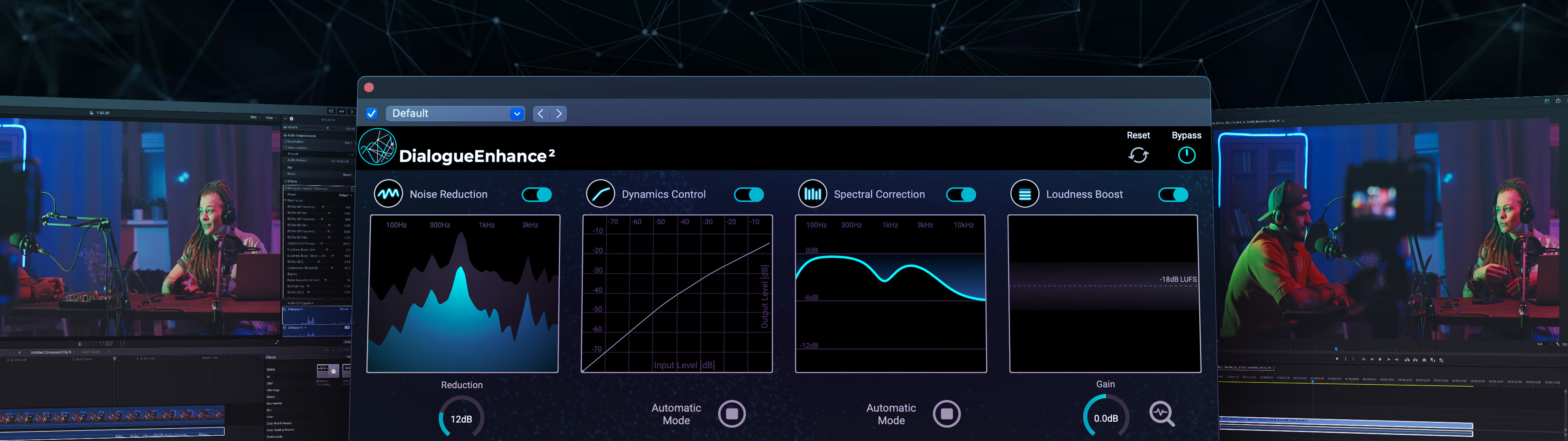Toggle Spectral Correction Automatic Mode button
The height and width of the screenshot is (441, 1568).
coord(947,414)
